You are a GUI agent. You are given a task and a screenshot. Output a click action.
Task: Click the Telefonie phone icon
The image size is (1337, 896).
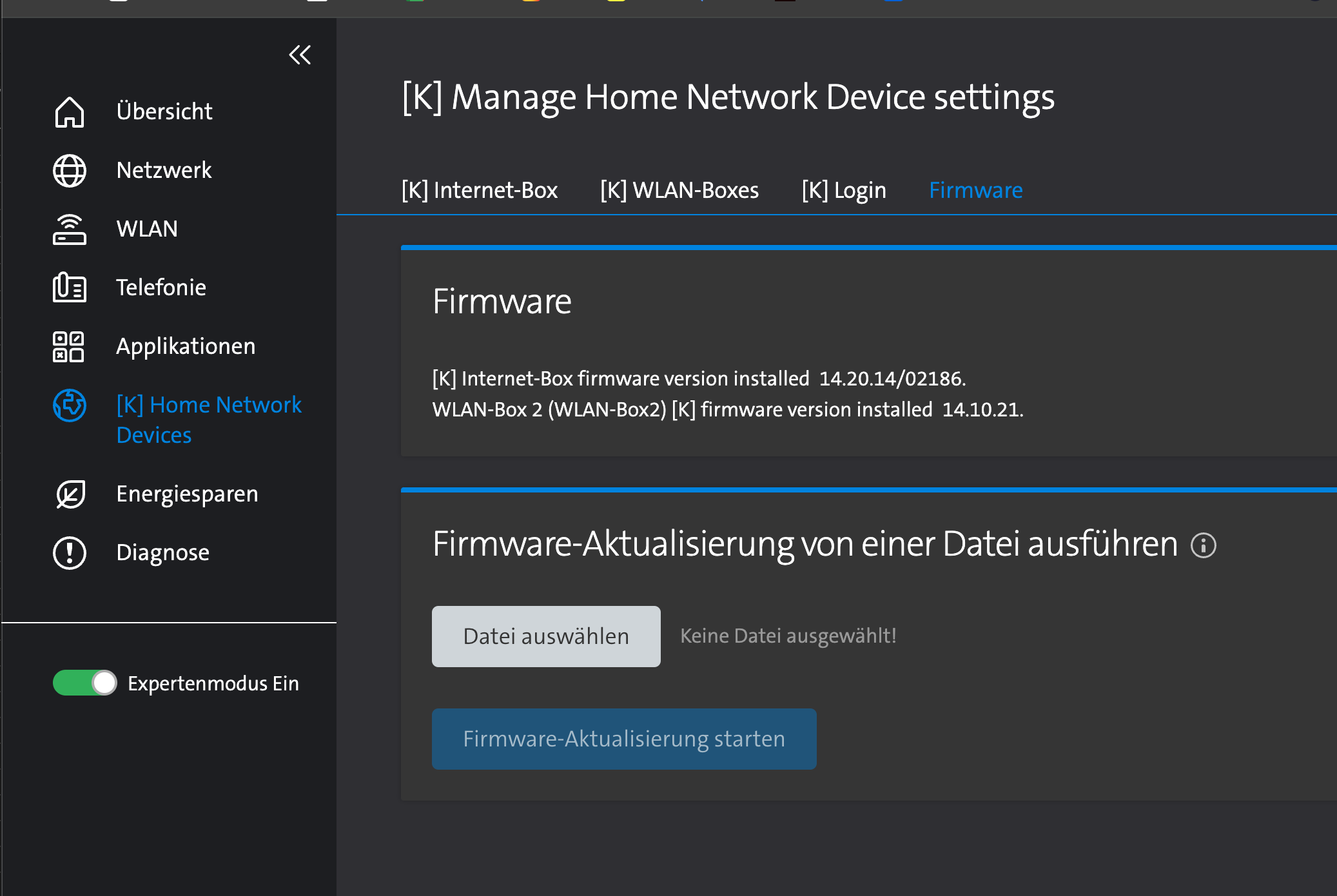(69, 287)
